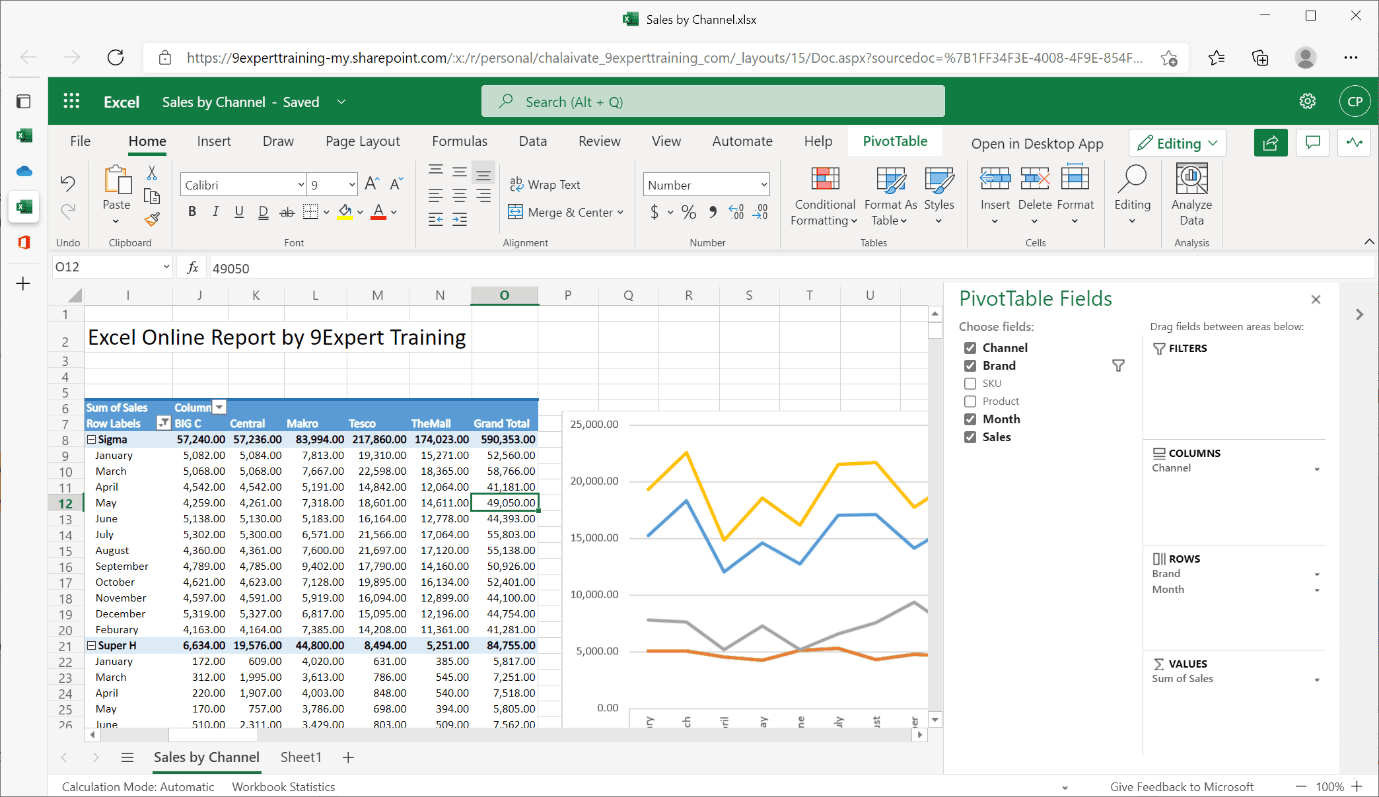Open Analyze Data in the ribbon

click(1190, 195)
